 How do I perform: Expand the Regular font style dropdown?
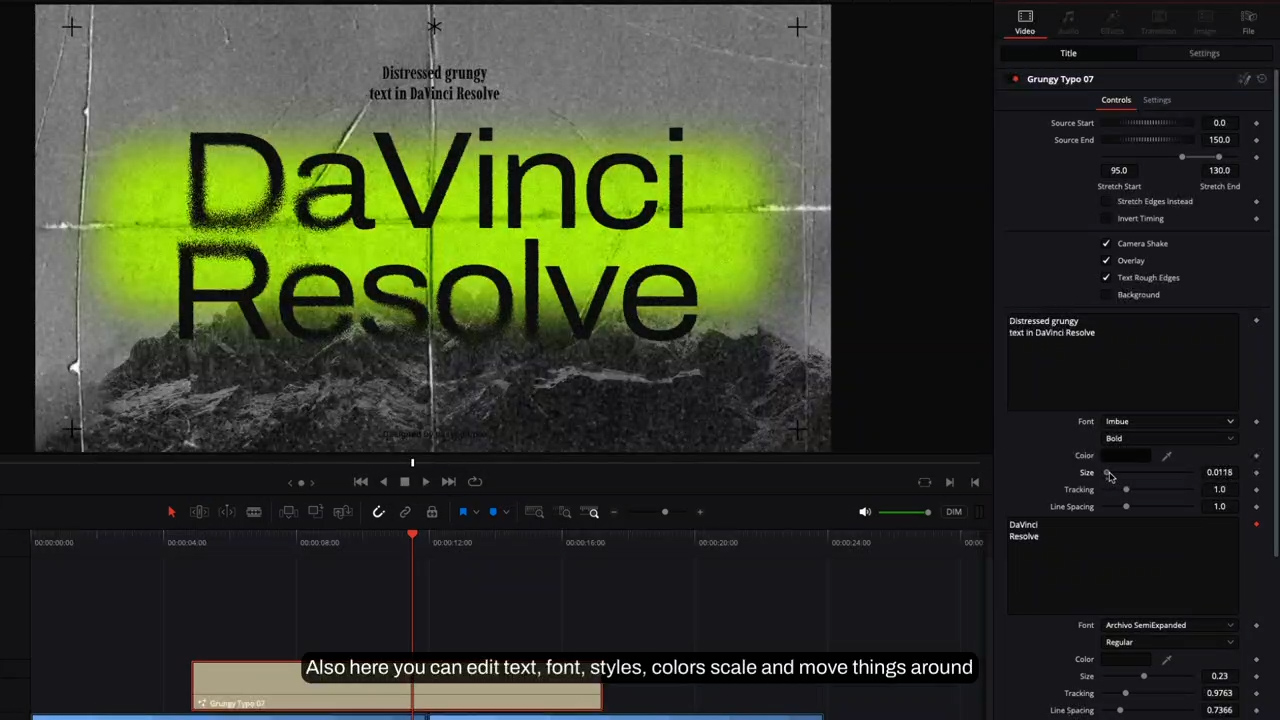pyautogui.click(x=1169, y=643)
